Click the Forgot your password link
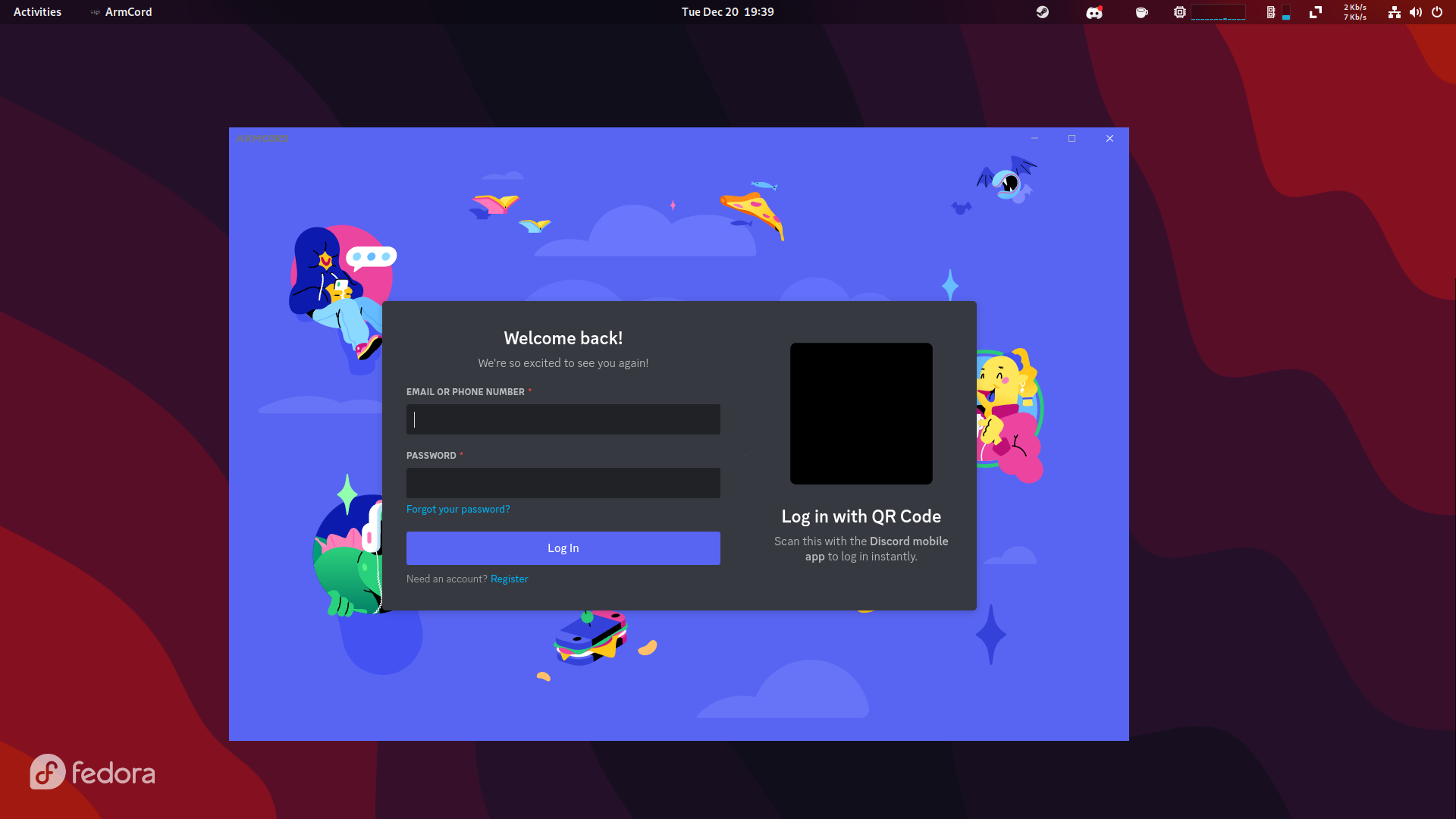The image size is (1456, 819). click(458, 509)
